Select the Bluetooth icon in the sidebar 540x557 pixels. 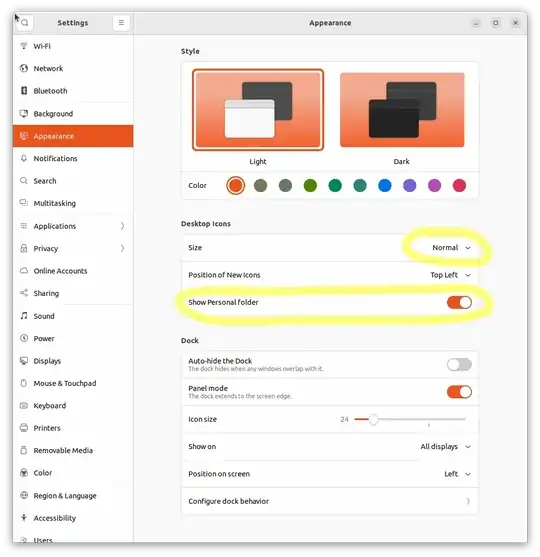pos(24,91)
